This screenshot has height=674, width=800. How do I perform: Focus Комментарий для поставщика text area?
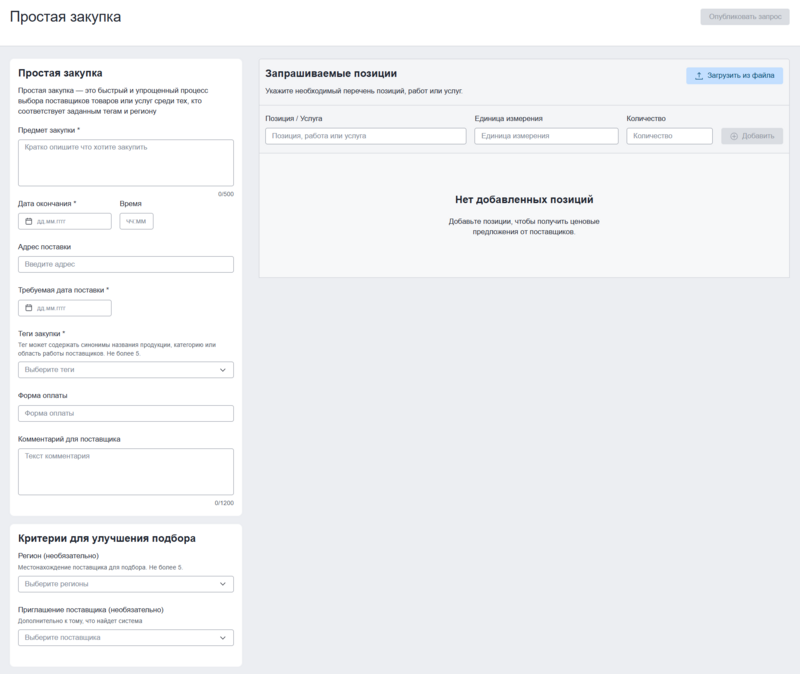pyautogui.click(x=126, y=471)
